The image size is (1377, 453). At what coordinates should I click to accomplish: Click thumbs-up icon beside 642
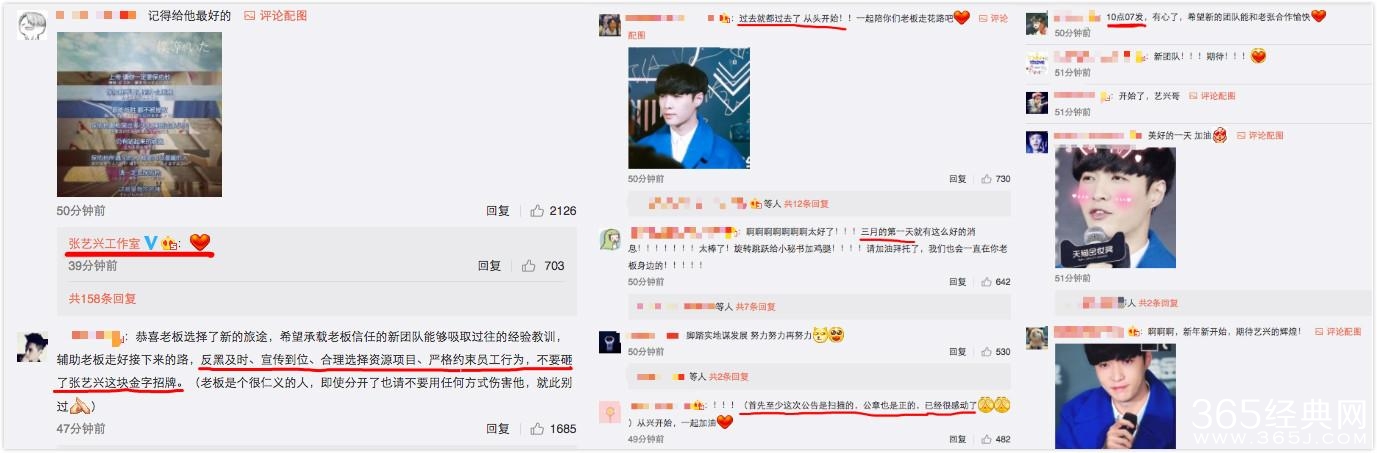point(986,282)
